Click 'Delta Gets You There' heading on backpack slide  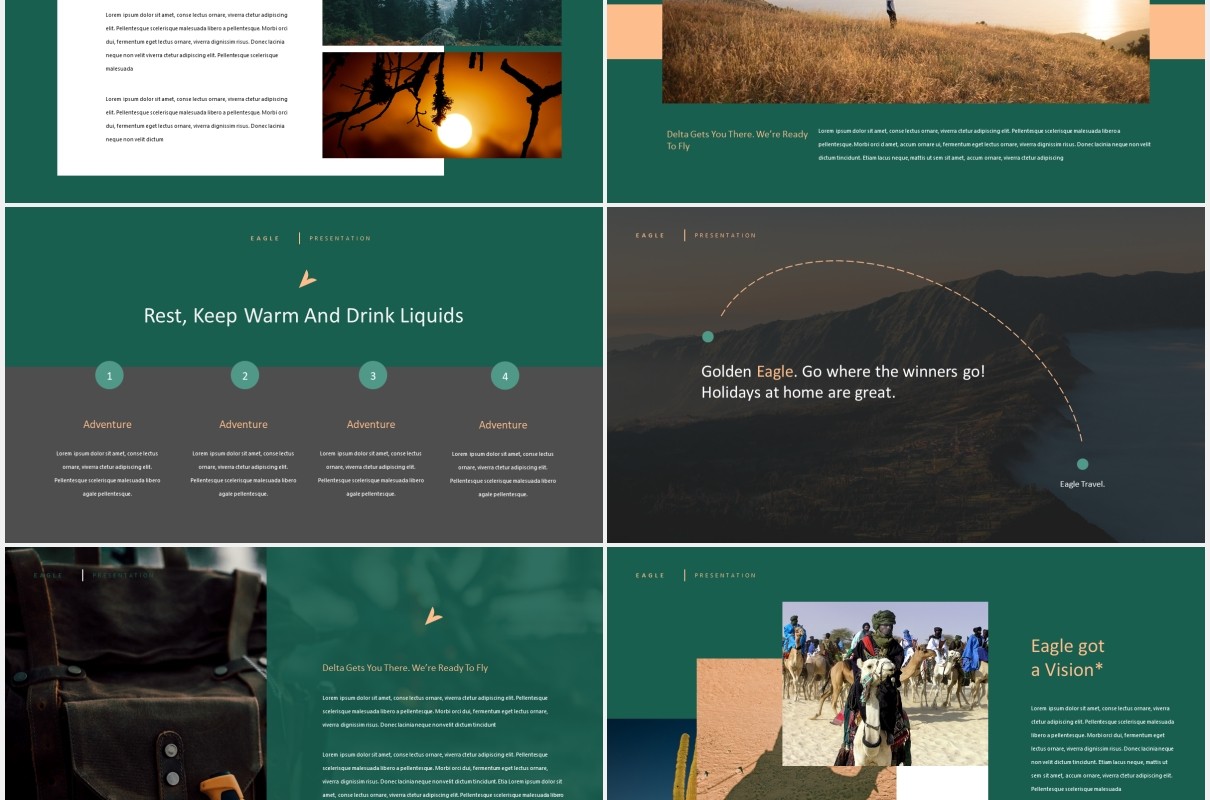(x=405, y=667)
